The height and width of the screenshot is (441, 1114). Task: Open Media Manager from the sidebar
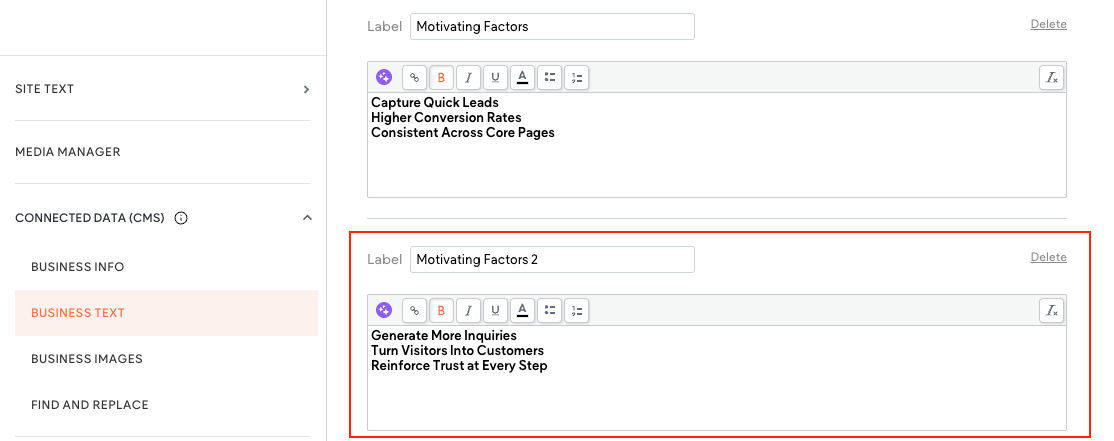click(68, 152)
